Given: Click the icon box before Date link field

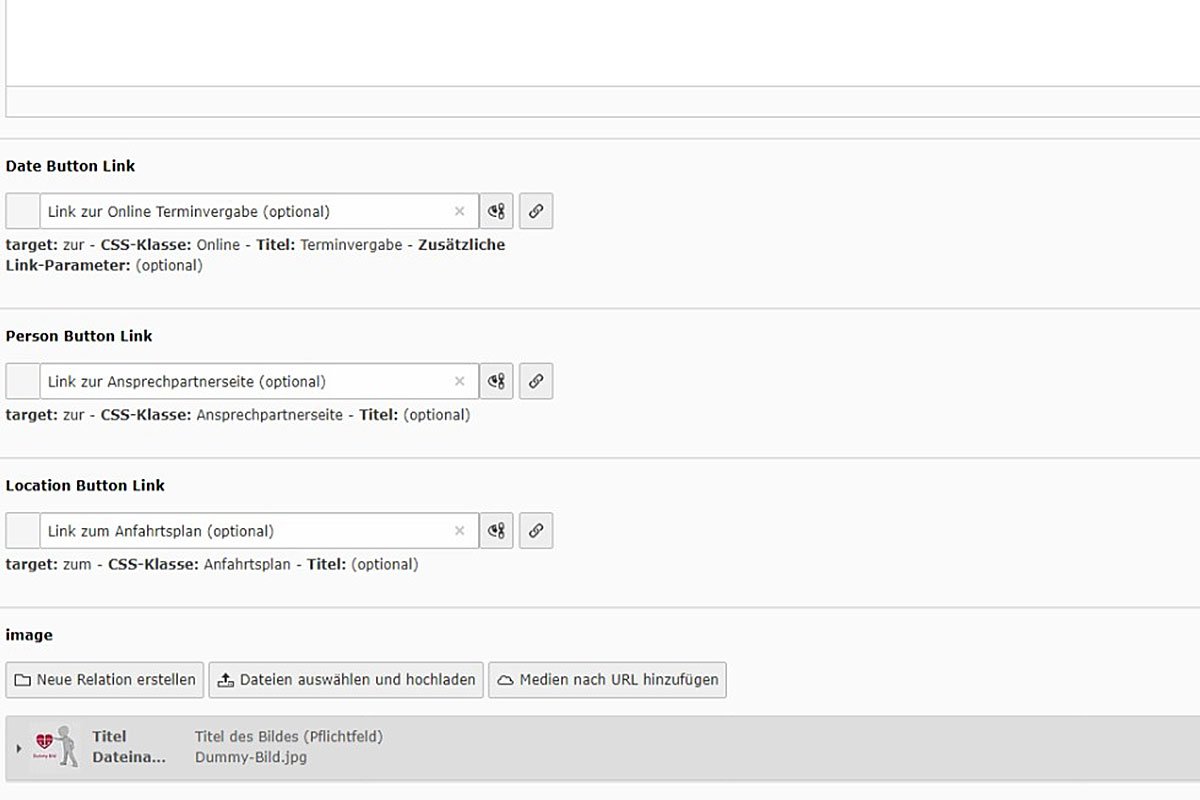Looking at the screenshot, I should 23,211.
